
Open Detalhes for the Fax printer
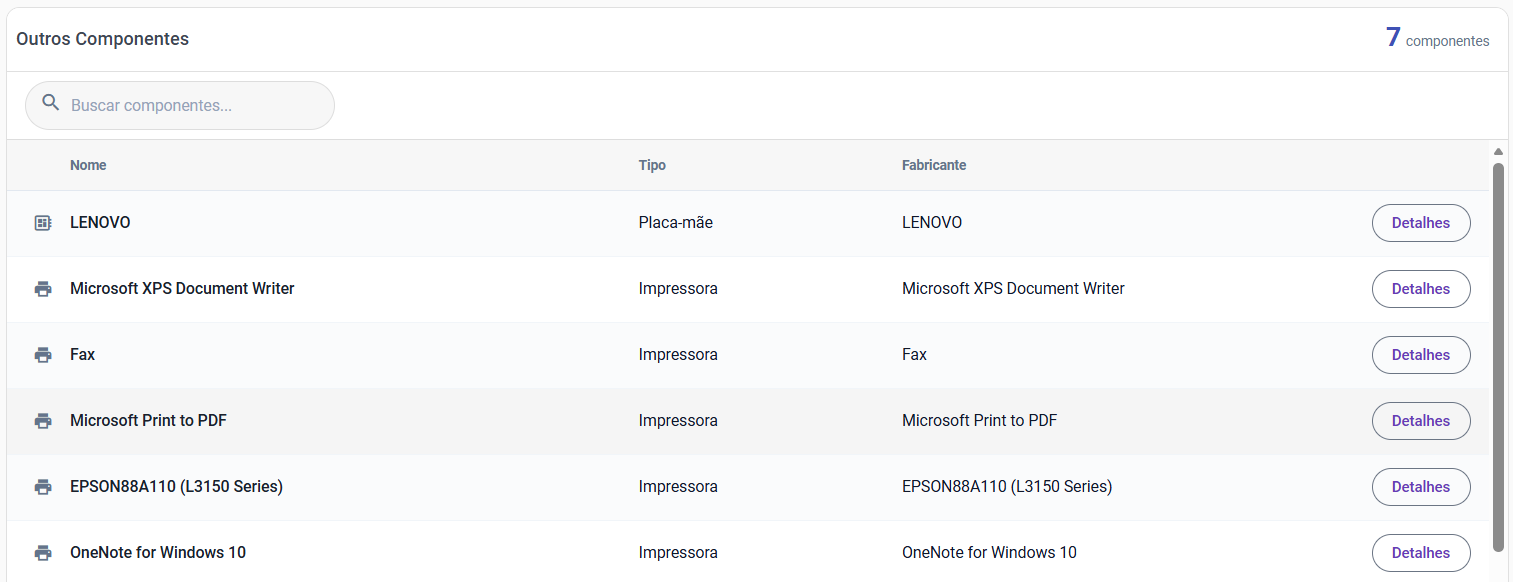1421,355
